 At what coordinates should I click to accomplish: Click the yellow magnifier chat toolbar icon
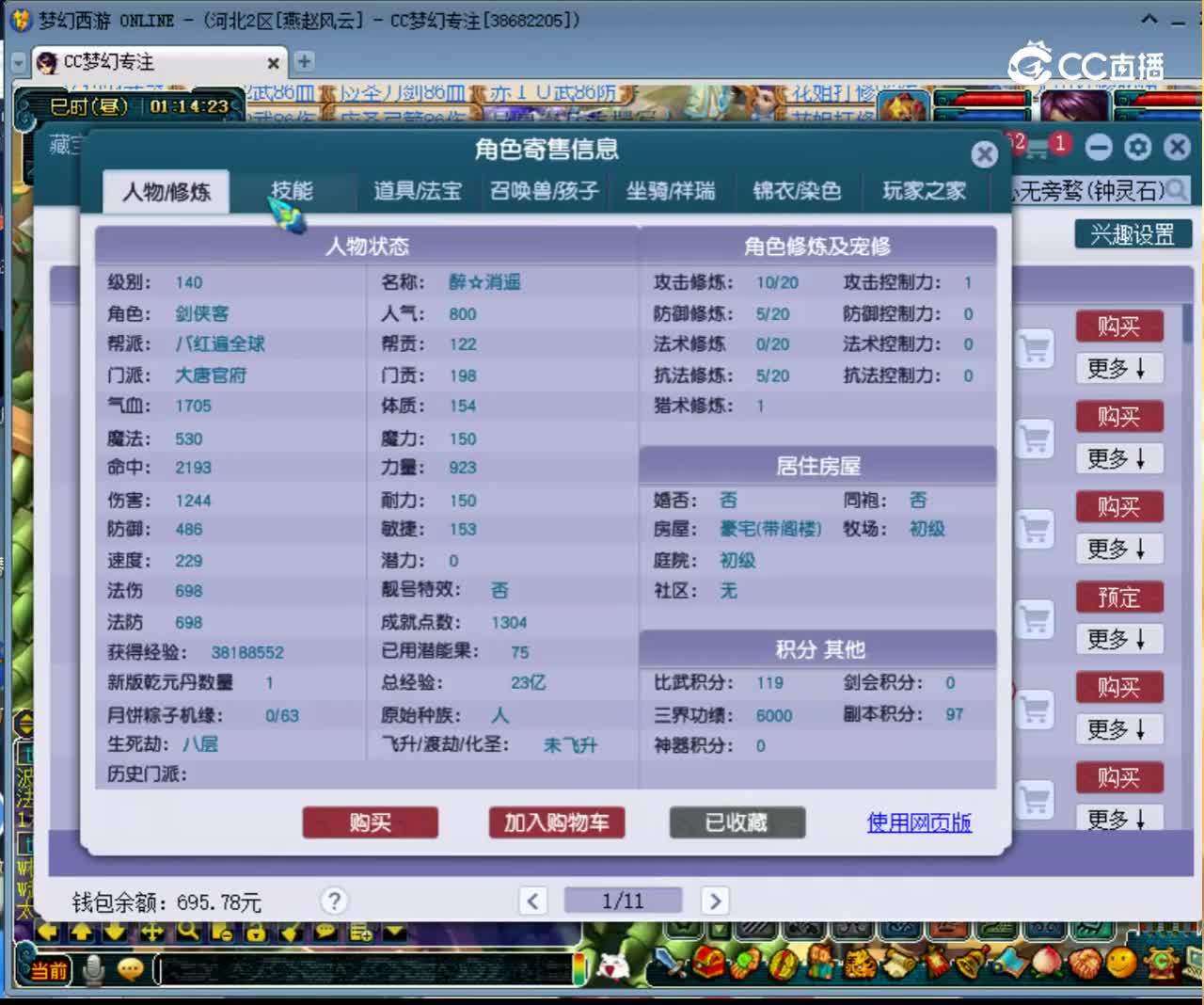[x=187, y=932]
